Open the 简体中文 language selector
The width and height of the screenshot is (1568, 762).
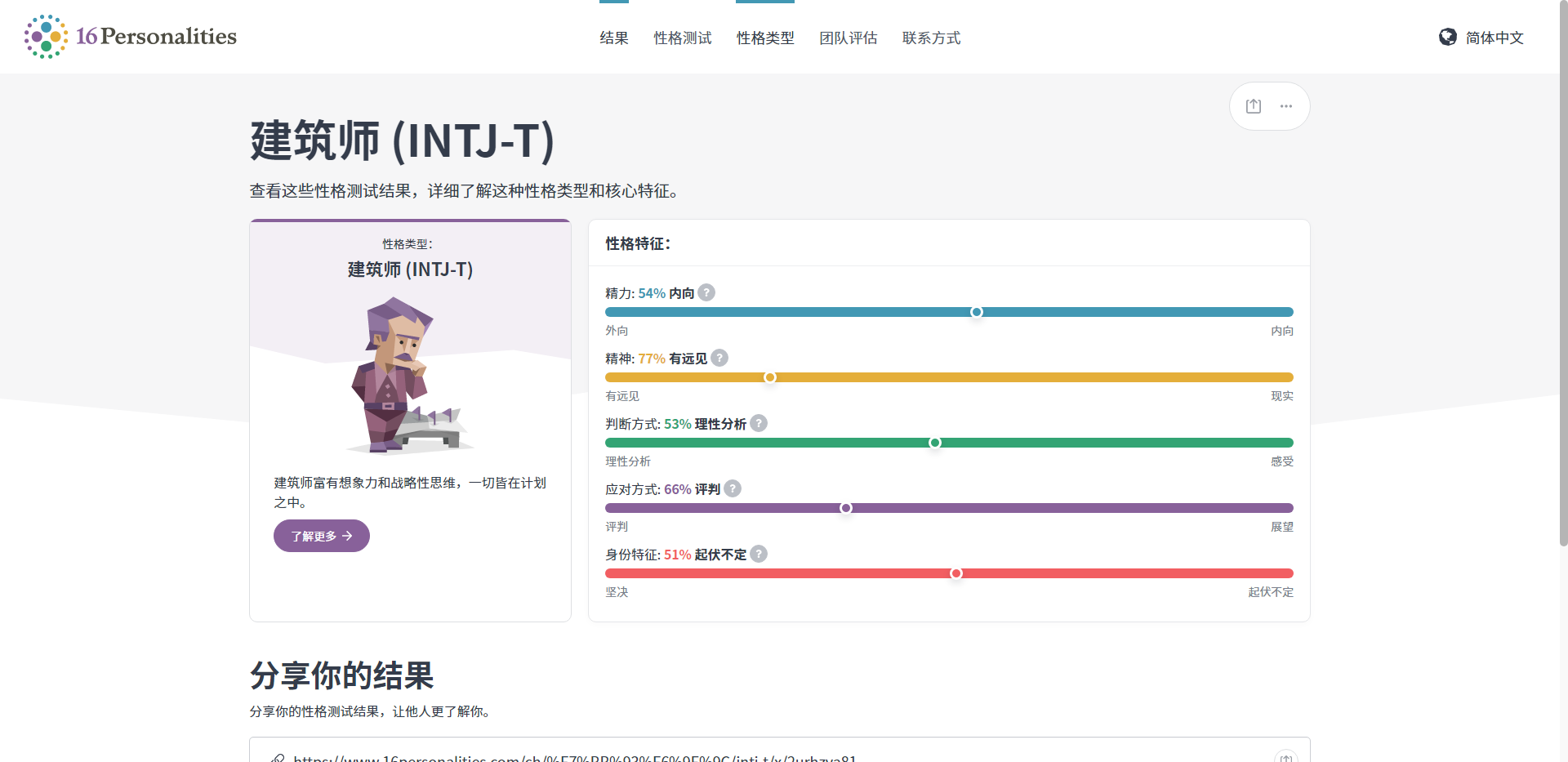[x=1494, y=38]
